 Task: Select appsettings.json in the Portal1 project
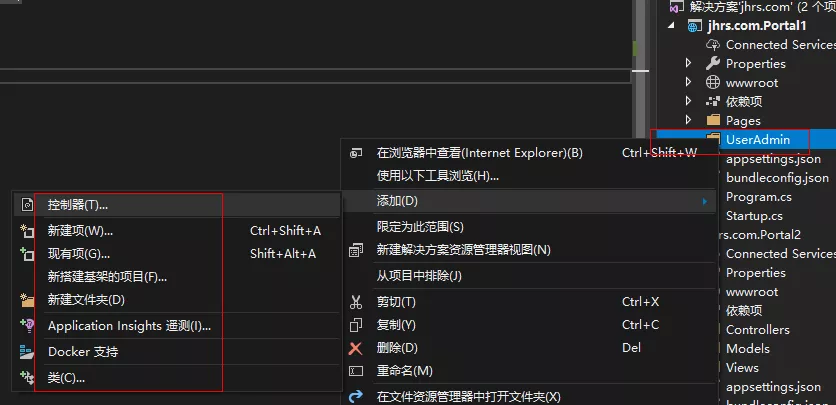coord(773,159)
